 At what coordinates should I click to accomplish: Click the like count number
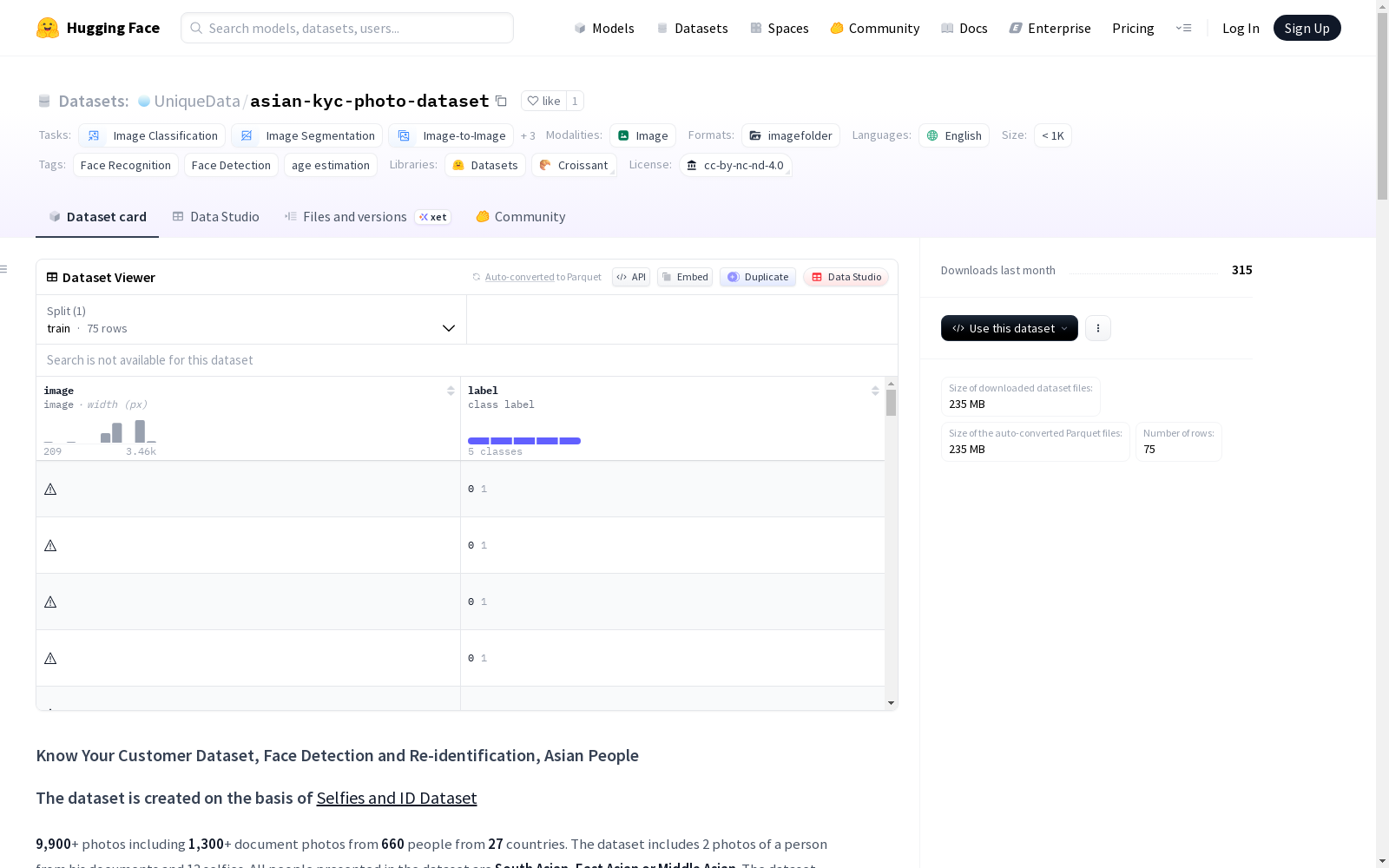(x=575, y=101)
